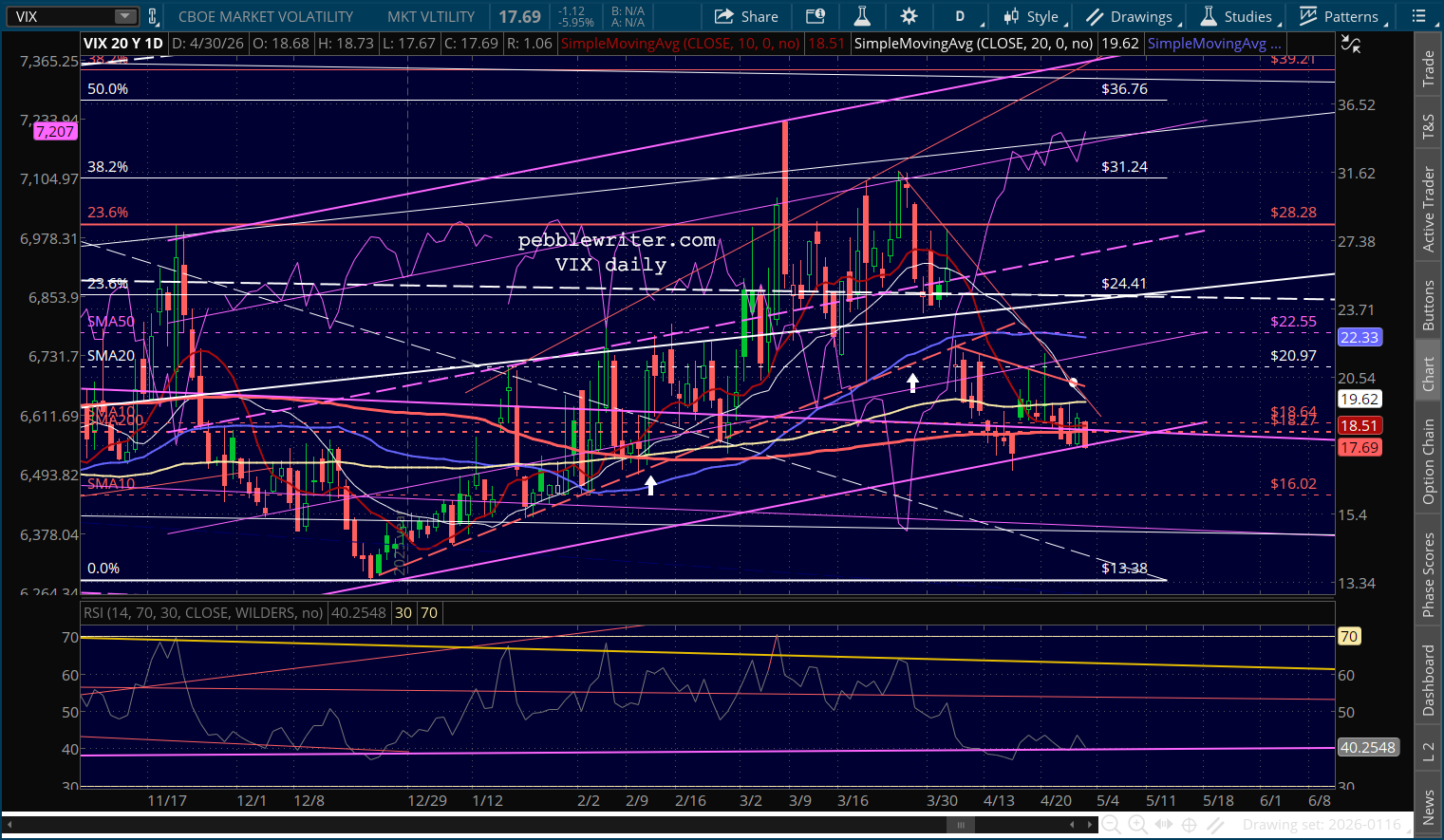Click the horizontal pan arrows icon
Image resolution: width=1444 pixels, height=840 pixels.
click(x=1163, y=825)
